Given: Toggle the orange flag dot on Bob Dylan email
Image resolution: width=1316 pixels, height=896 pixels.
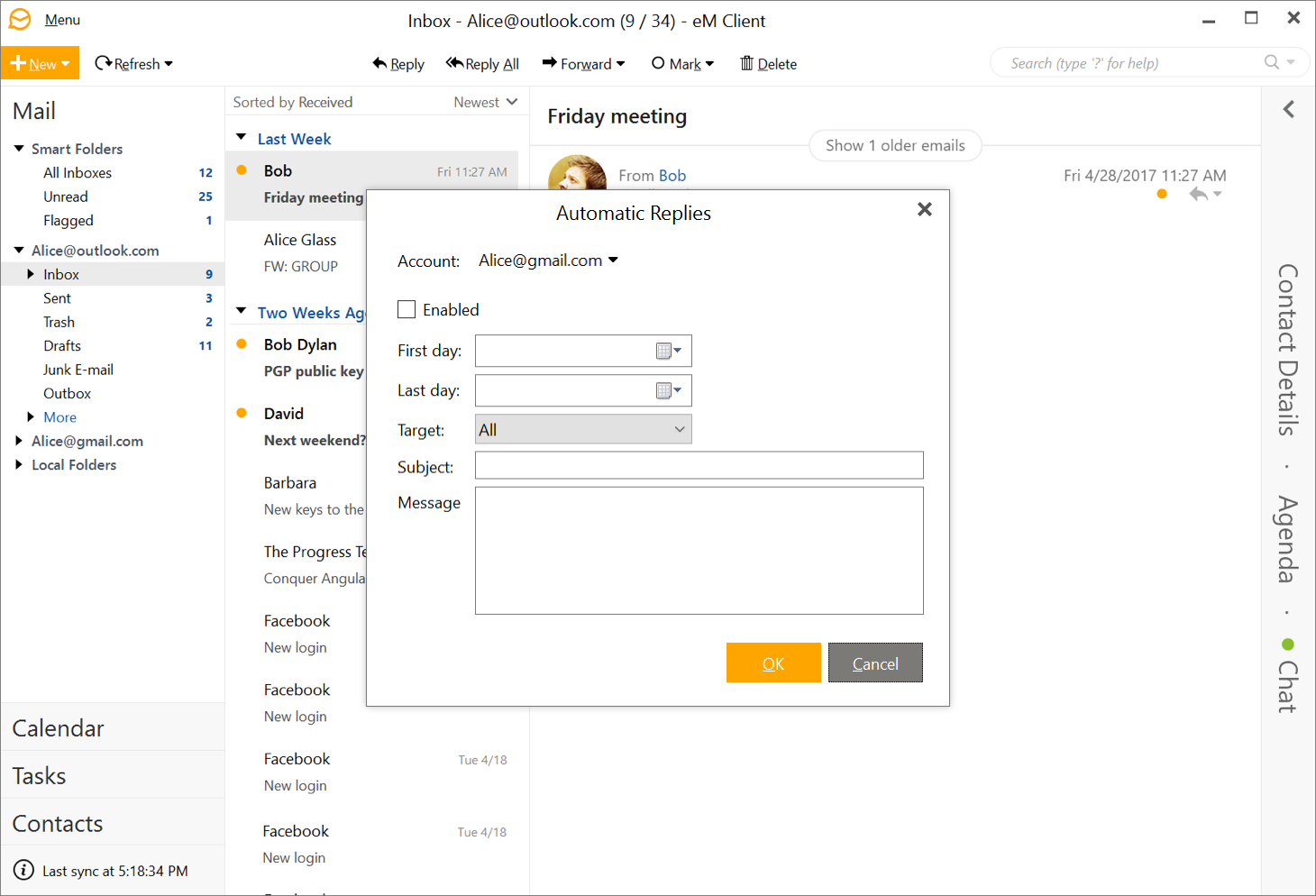Looking at the screenshot, I should 242,343.
